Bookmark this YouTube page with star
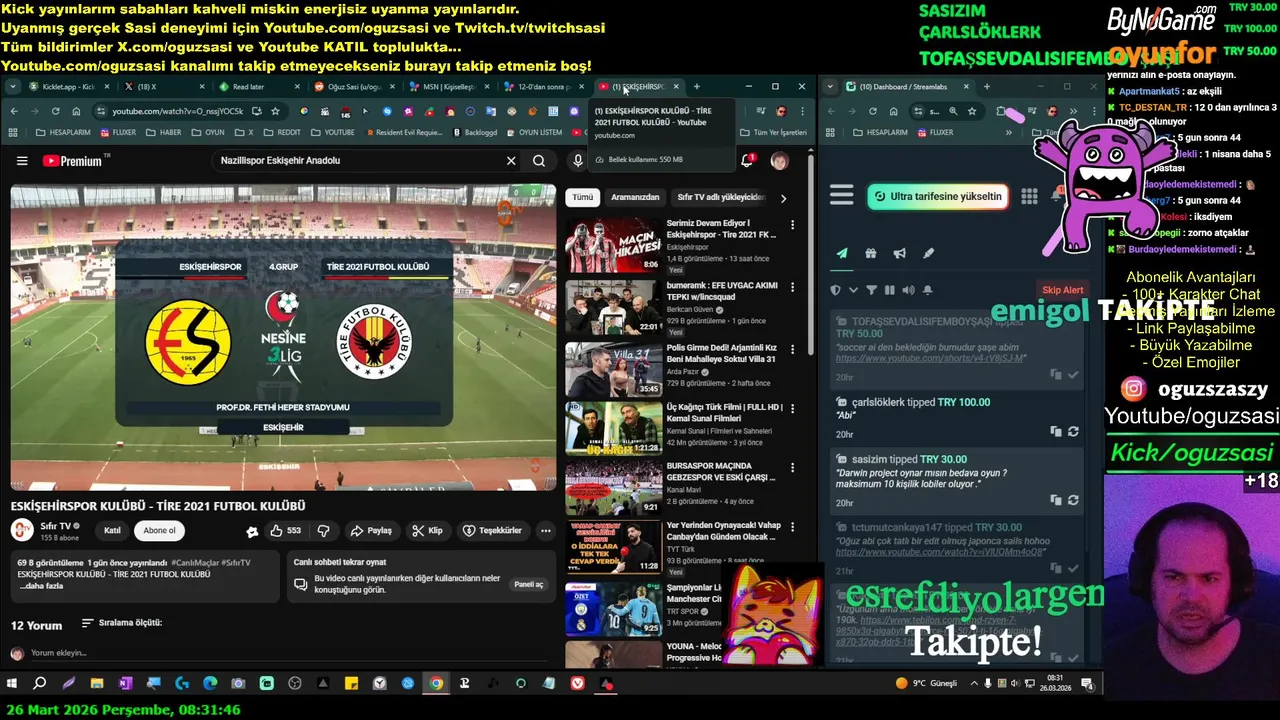 275,111
